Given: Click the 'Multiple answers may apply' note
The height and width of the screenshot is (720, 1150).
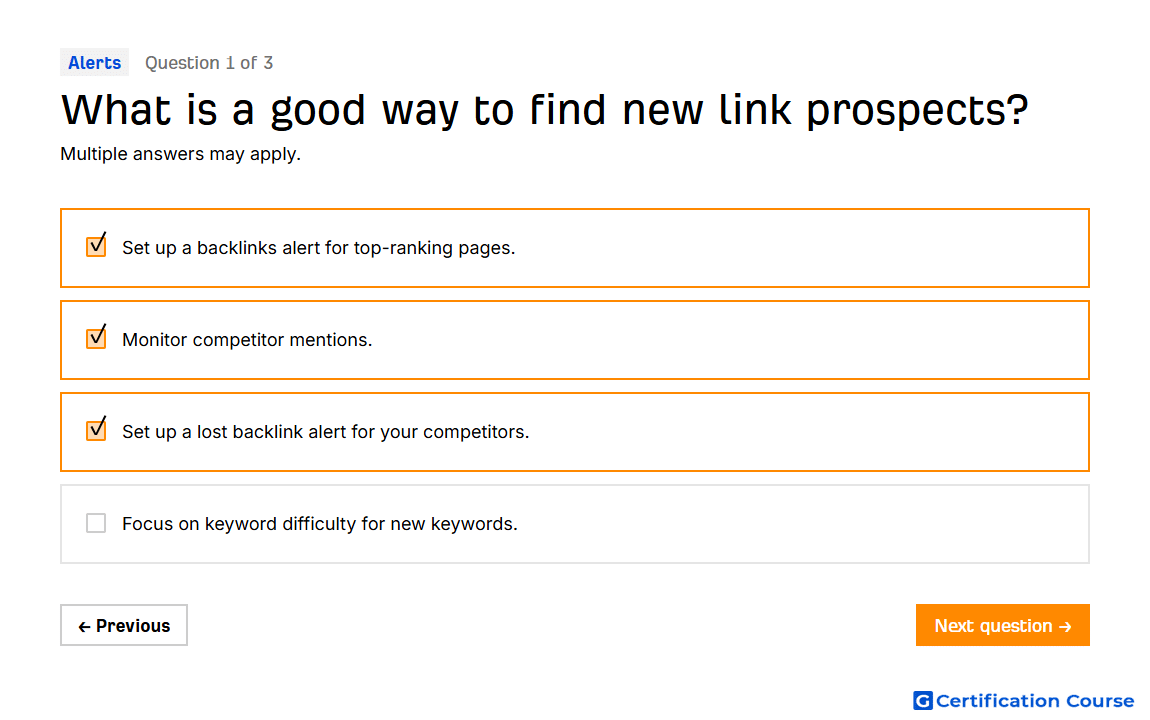Looking at the screenshot, I should pyautogui.click(x=180, y=154).
